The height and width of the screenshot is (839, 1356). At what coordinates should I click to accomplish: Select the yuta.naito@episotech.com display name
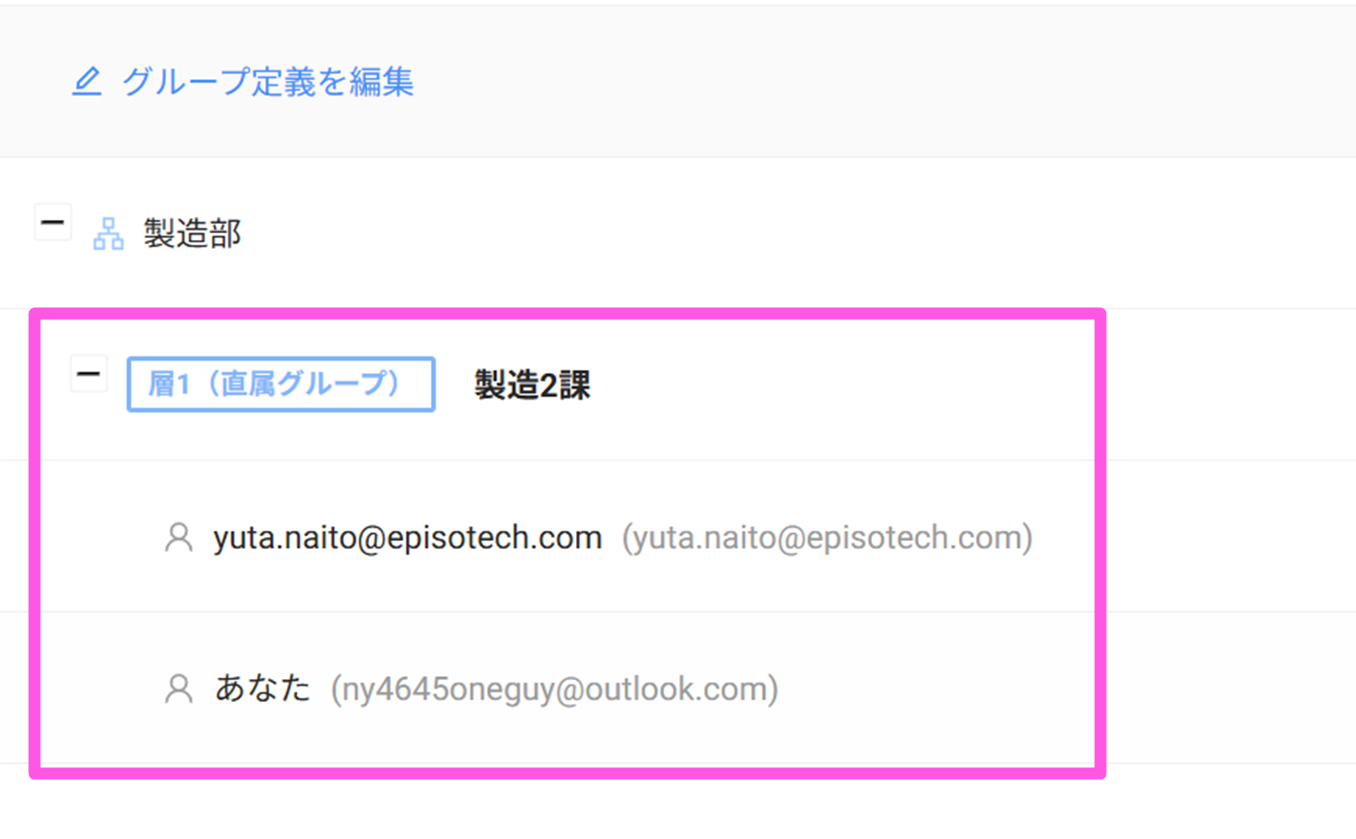(x=407, y=538)
